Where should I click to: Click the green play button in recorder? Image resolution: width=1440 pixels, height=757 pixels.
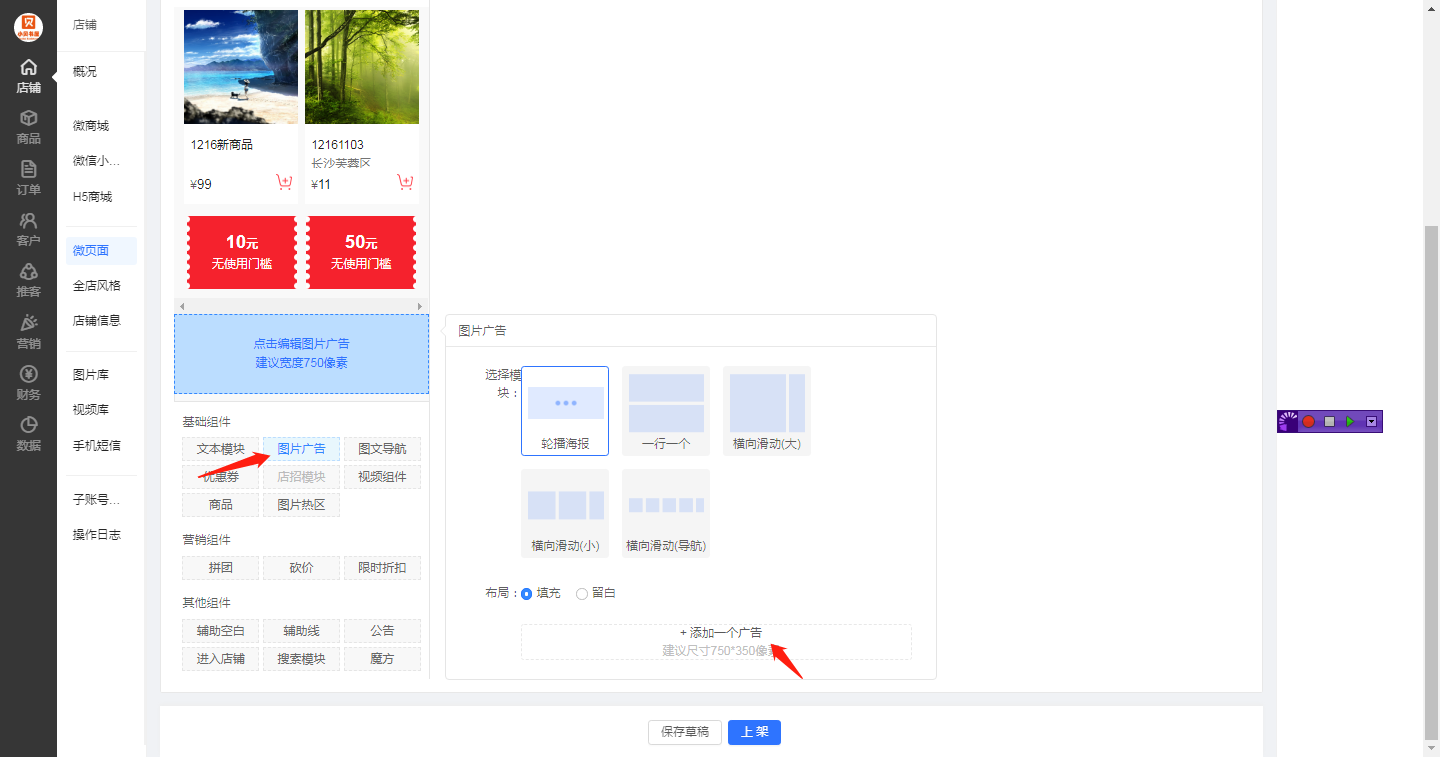1350,422
